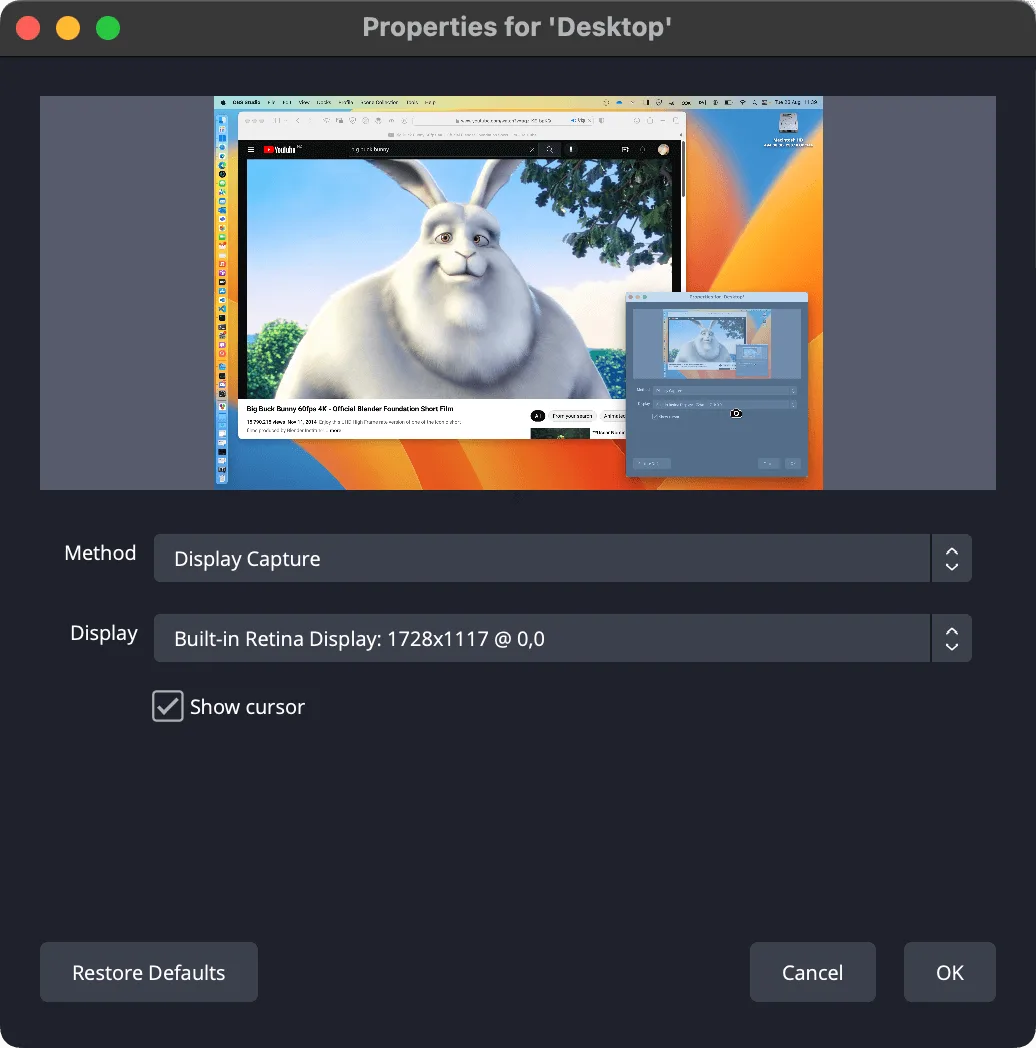Maximize the dialog with the green button

click(x=108, y=28)
